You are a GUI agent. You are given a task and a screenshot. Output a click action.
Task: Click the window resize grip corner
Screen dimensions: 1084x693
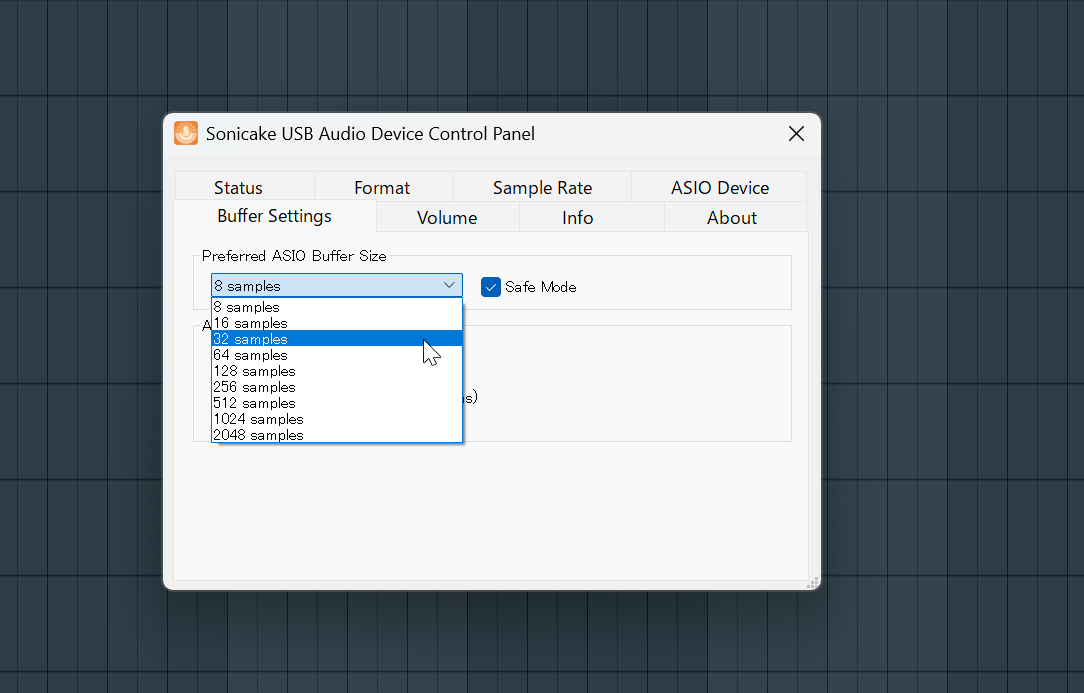814,582
